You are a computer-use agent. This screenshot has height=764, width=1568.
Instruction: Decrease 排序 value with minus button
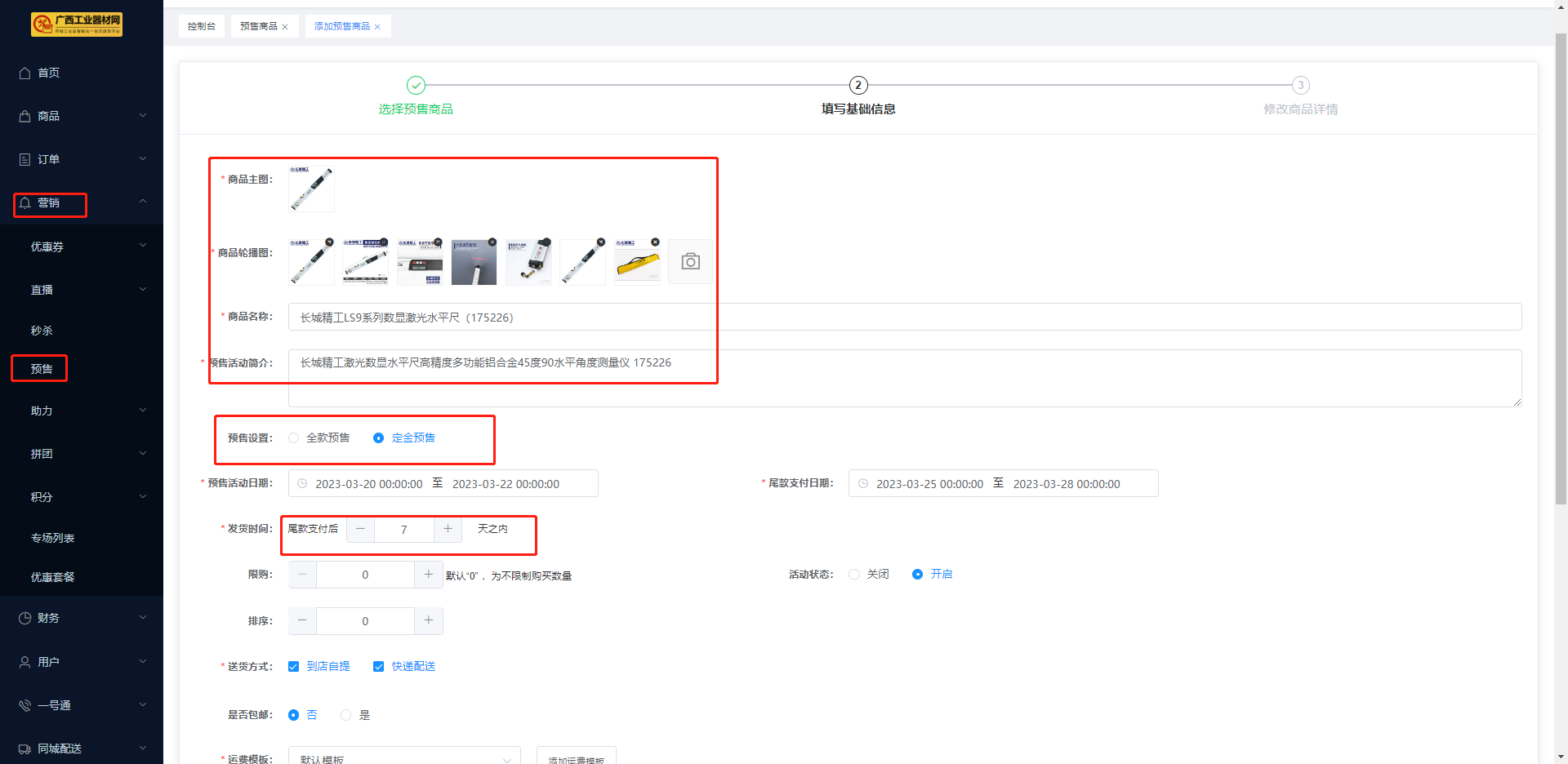point(302,621)
